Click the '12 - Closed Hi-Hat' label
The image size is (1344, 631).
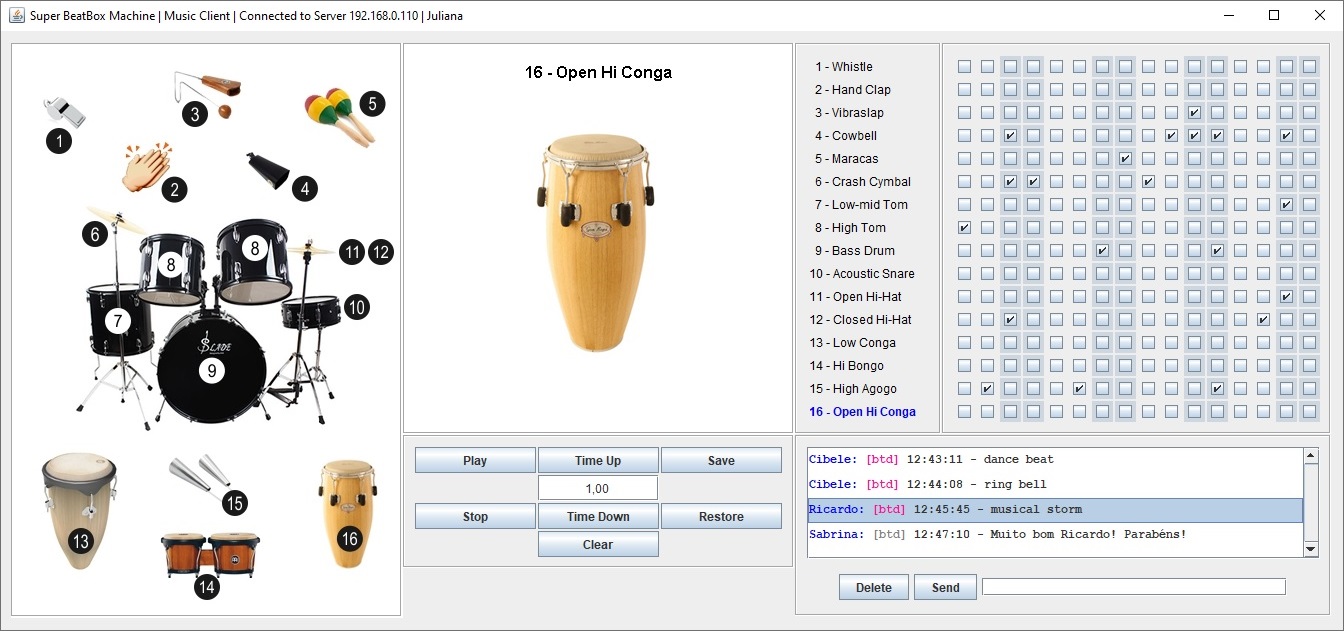coord(861,320)
